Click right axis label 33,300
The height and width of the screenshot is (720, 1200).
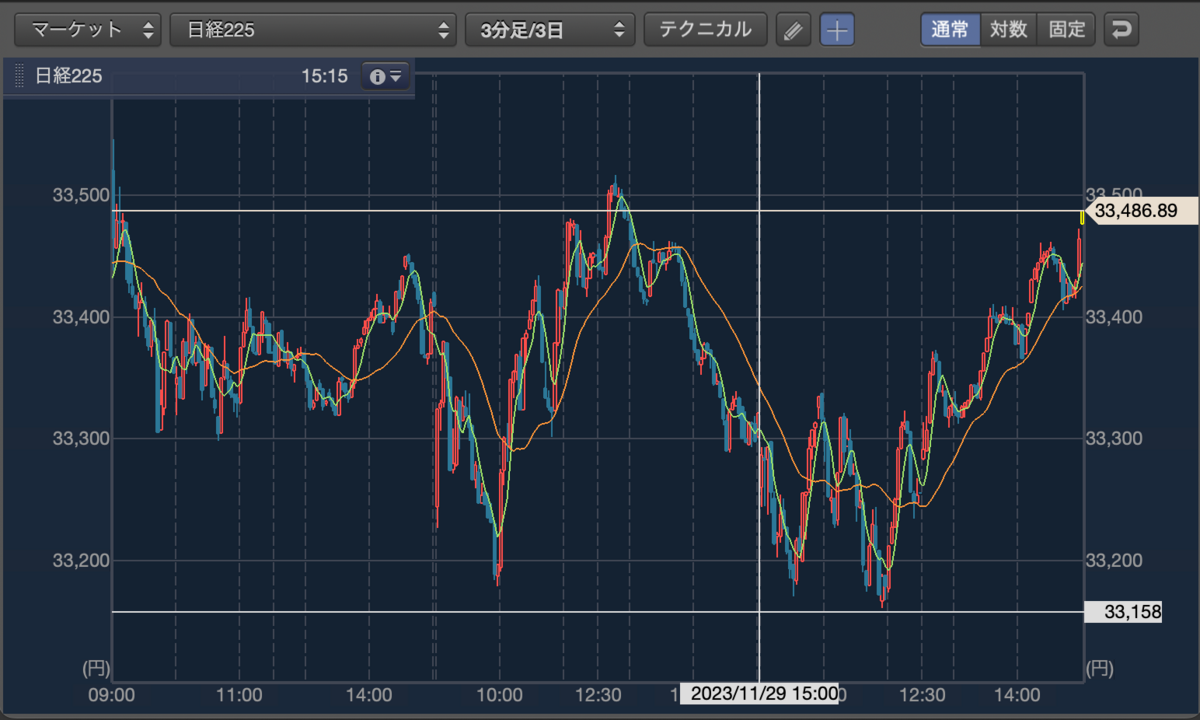pos(1113,438)
